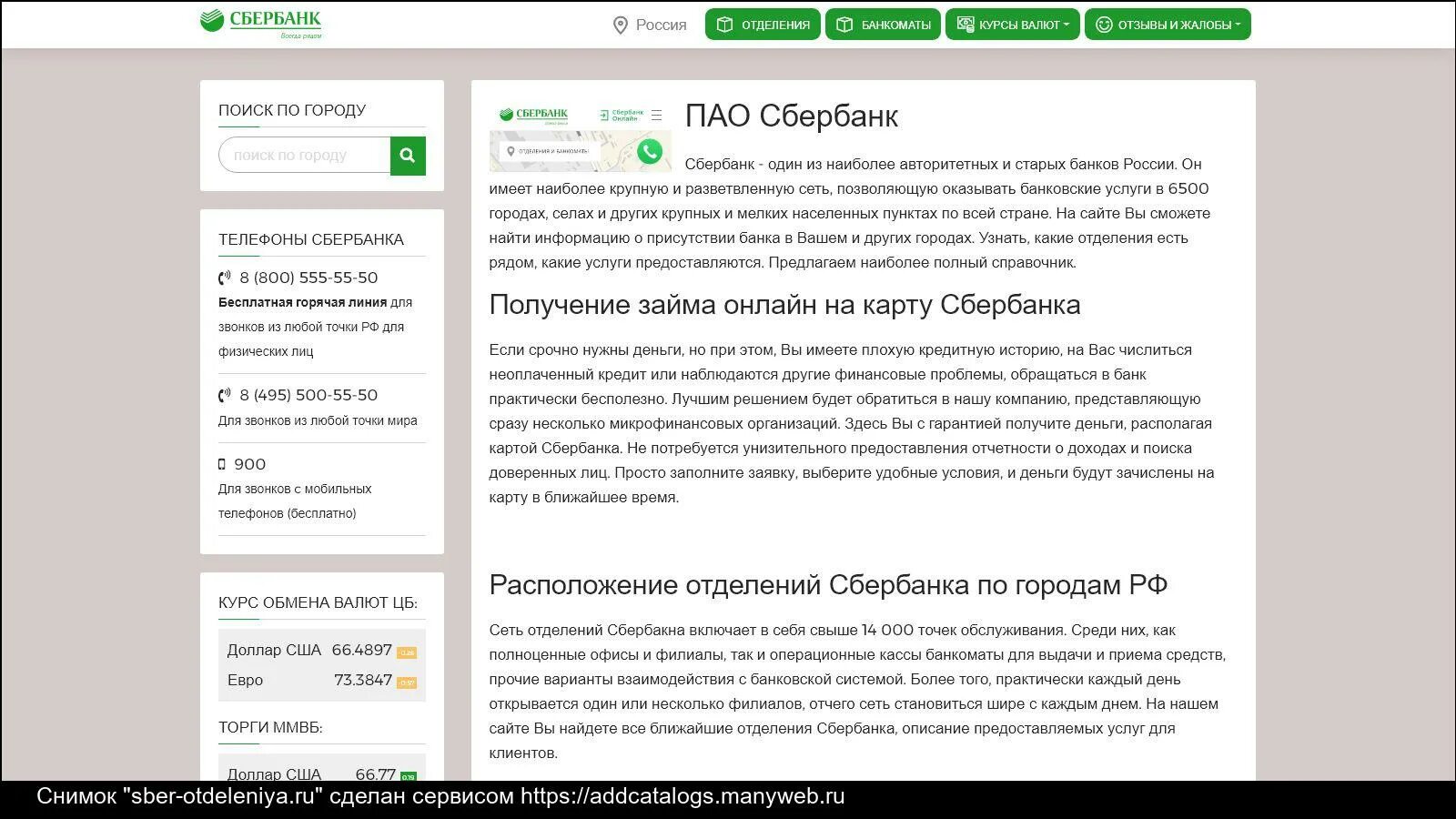
Task: Click the green phone call icon on thumbnail
Action: point(650,151)
